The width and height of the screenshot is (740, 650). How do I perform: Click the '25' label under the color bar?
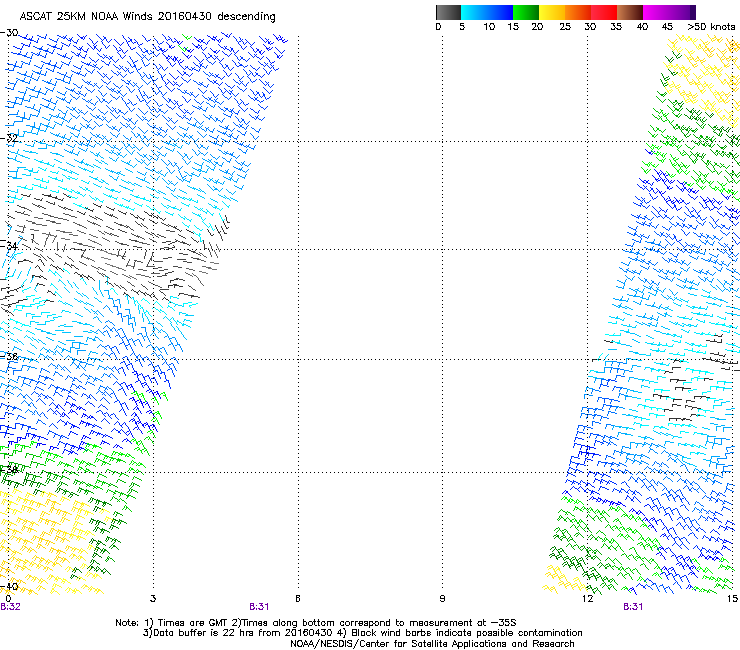[565, 27]
